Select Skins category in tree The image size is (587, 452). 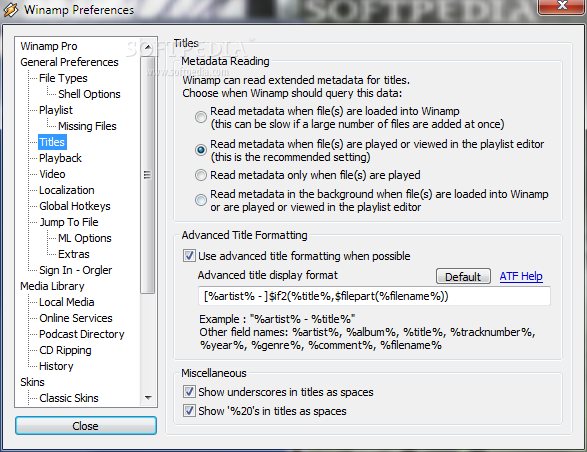click(32, 382)
